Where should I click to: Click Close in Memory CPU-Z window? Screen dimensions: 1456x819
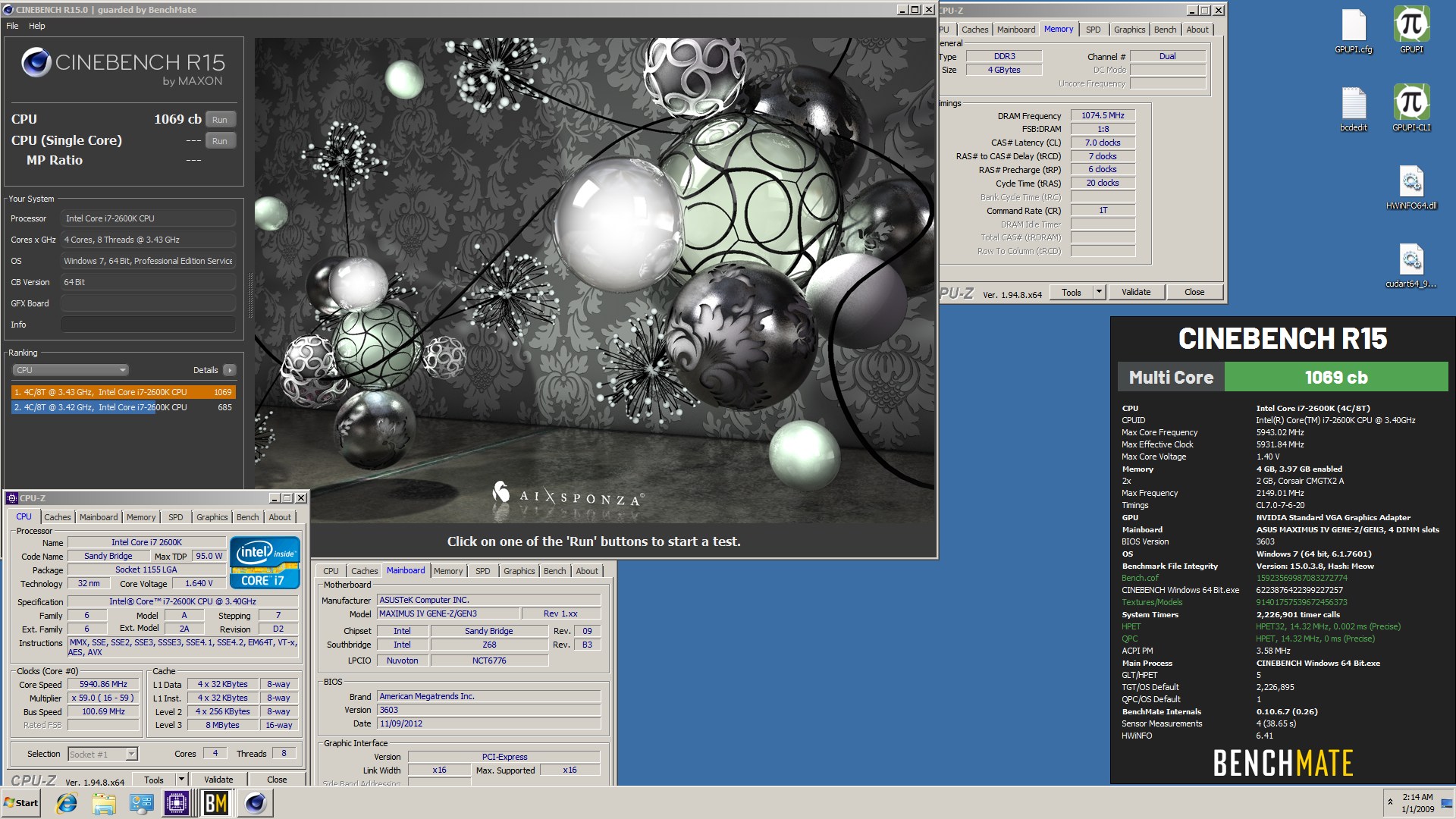1194,292
